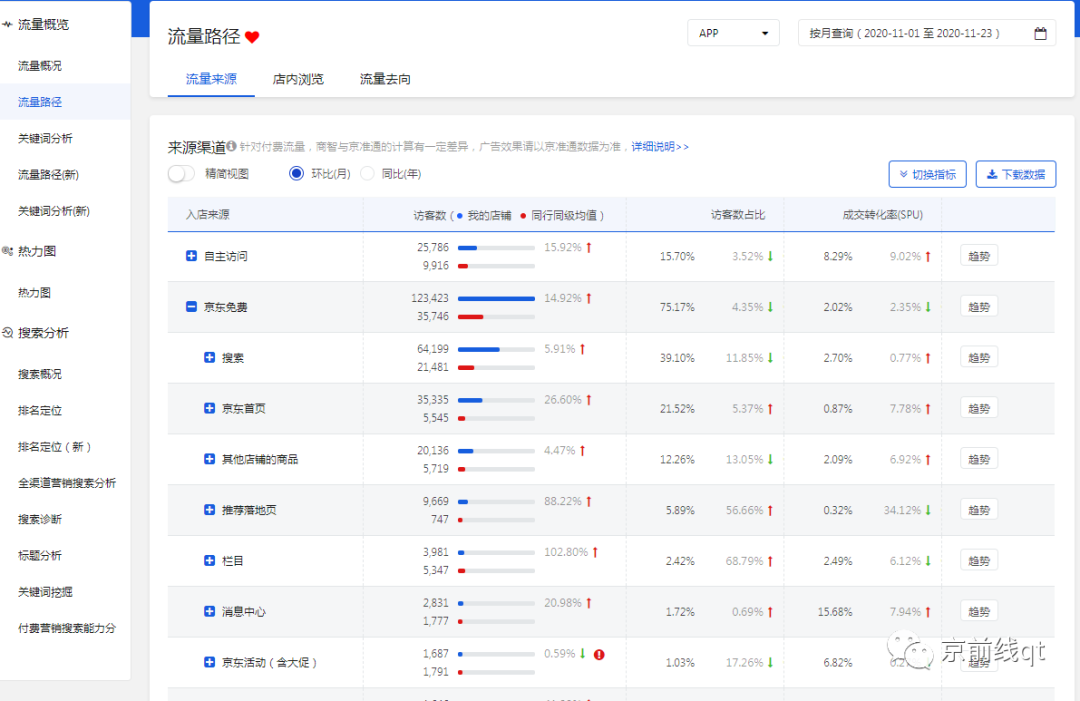Open 搜索诊断 in the sidebar
This screenshot has height=701, width=1080.
click(40, 519)
